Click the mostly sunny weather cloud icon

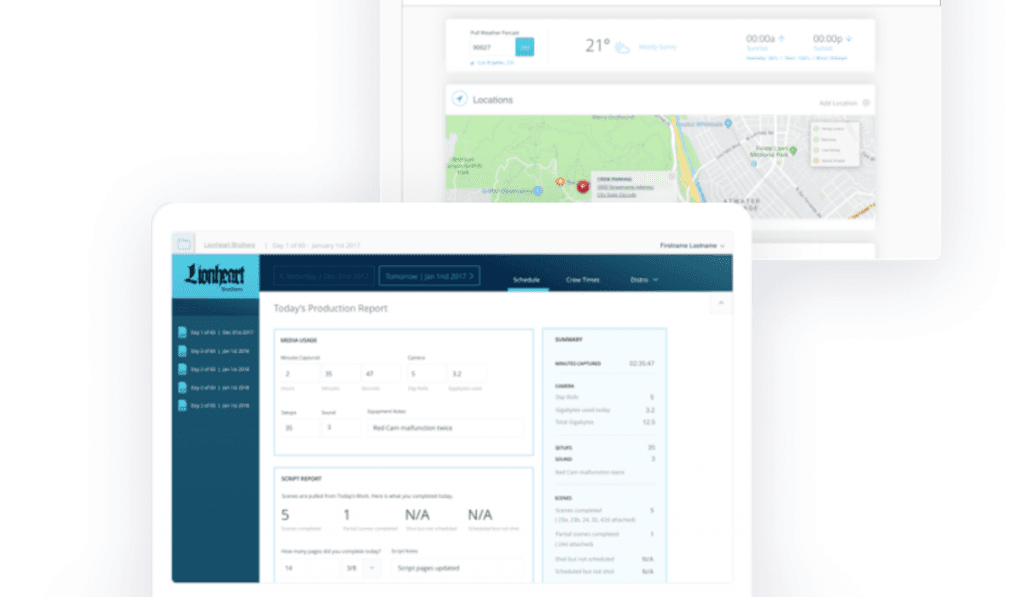click(622, 47)
